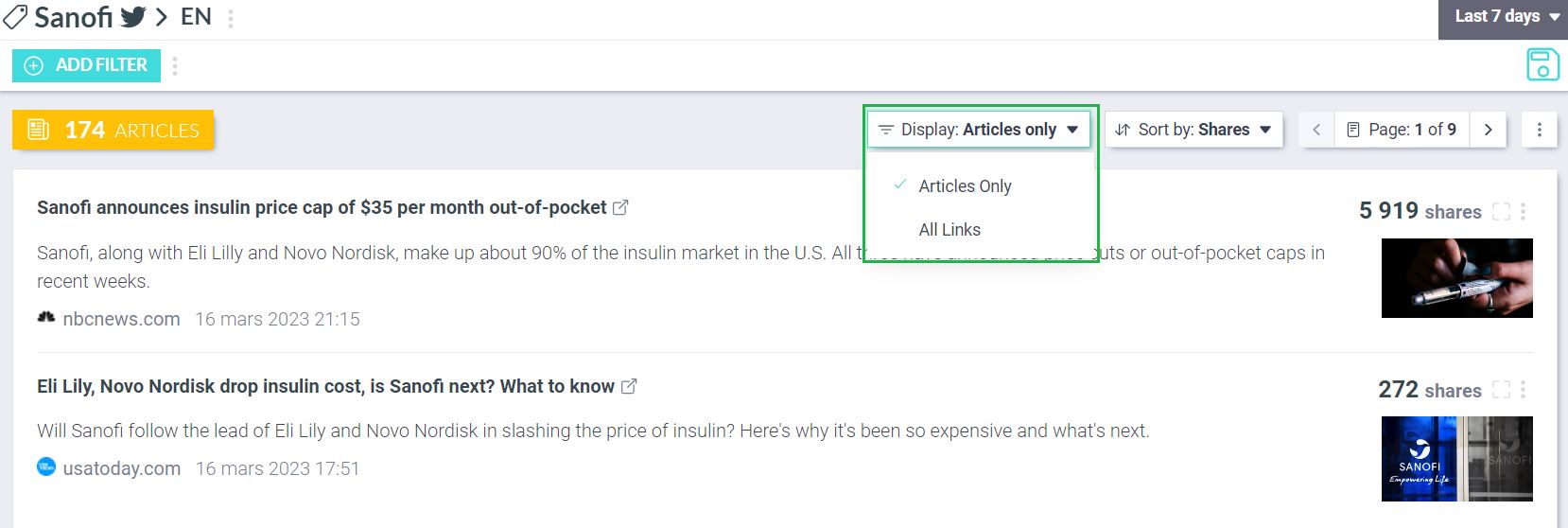Expand the Display: Articles only dropdown
The width and height of the screenshot is (1568, 528).
click(979, 130)
